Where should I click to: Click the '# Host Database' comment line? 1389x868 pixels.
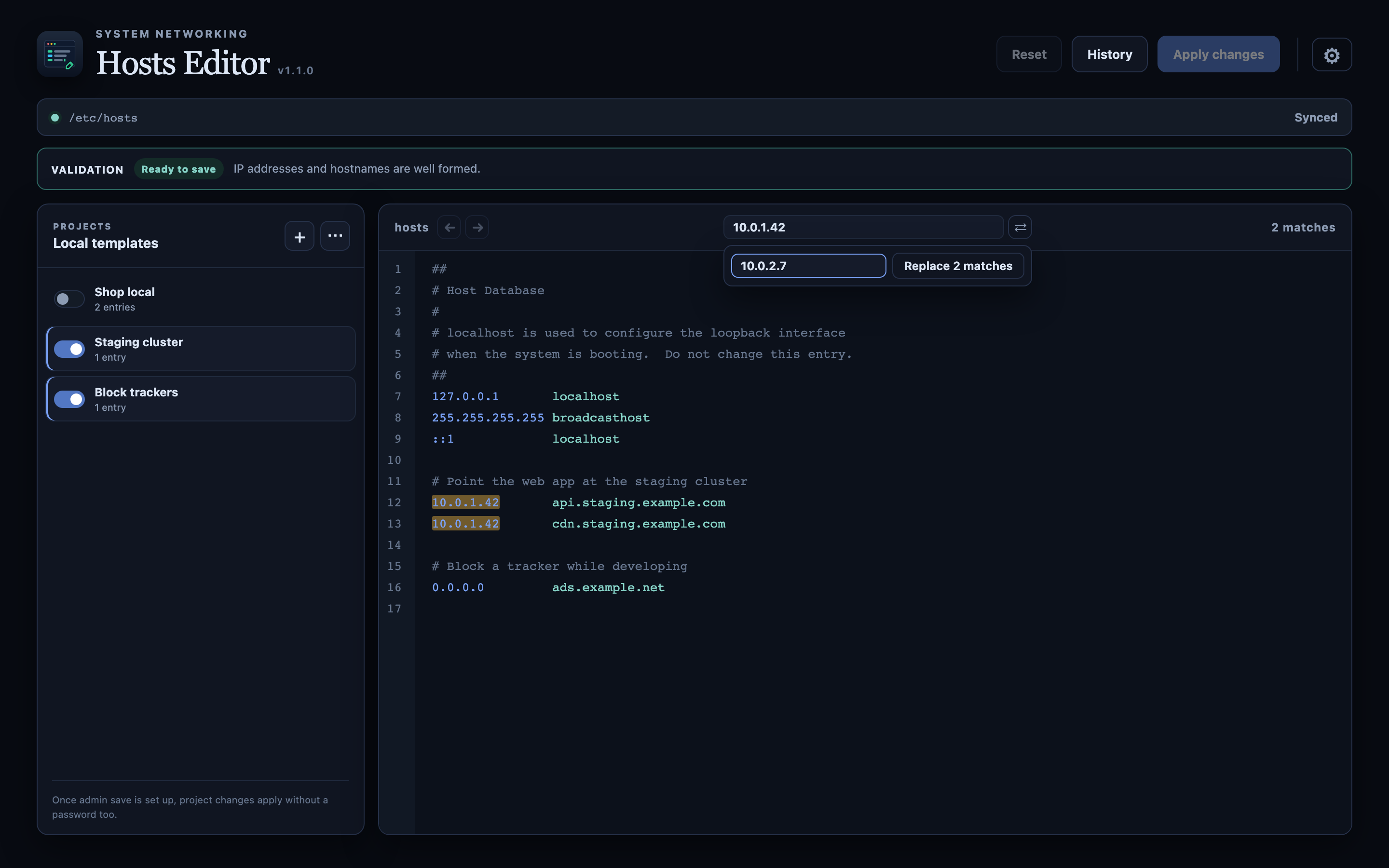[x=488, y=290]
